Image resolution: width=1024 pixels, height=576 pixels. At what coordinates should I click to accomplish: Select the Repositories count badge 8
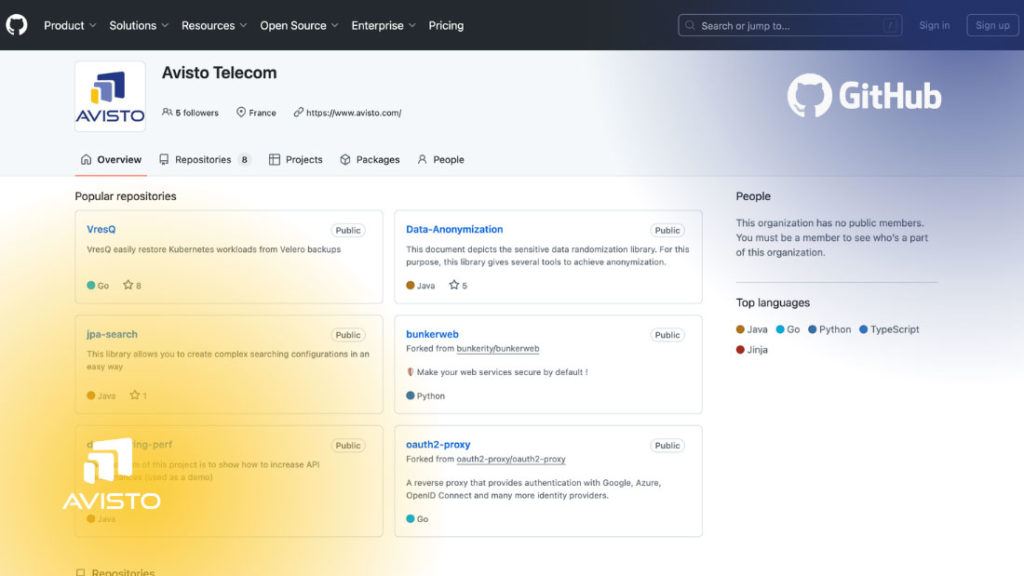point(244,159)
